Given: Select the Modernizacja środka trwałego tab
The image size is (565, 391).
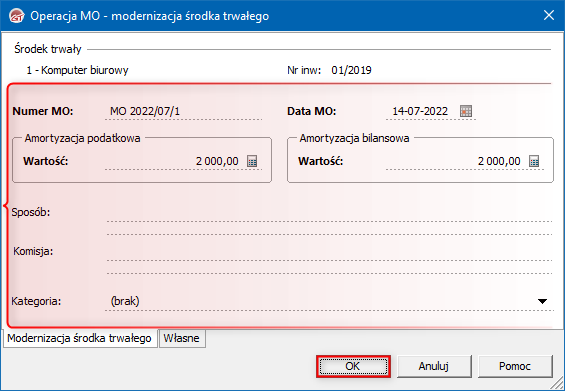Looking at the screenshot, I should tap(80, 338).
